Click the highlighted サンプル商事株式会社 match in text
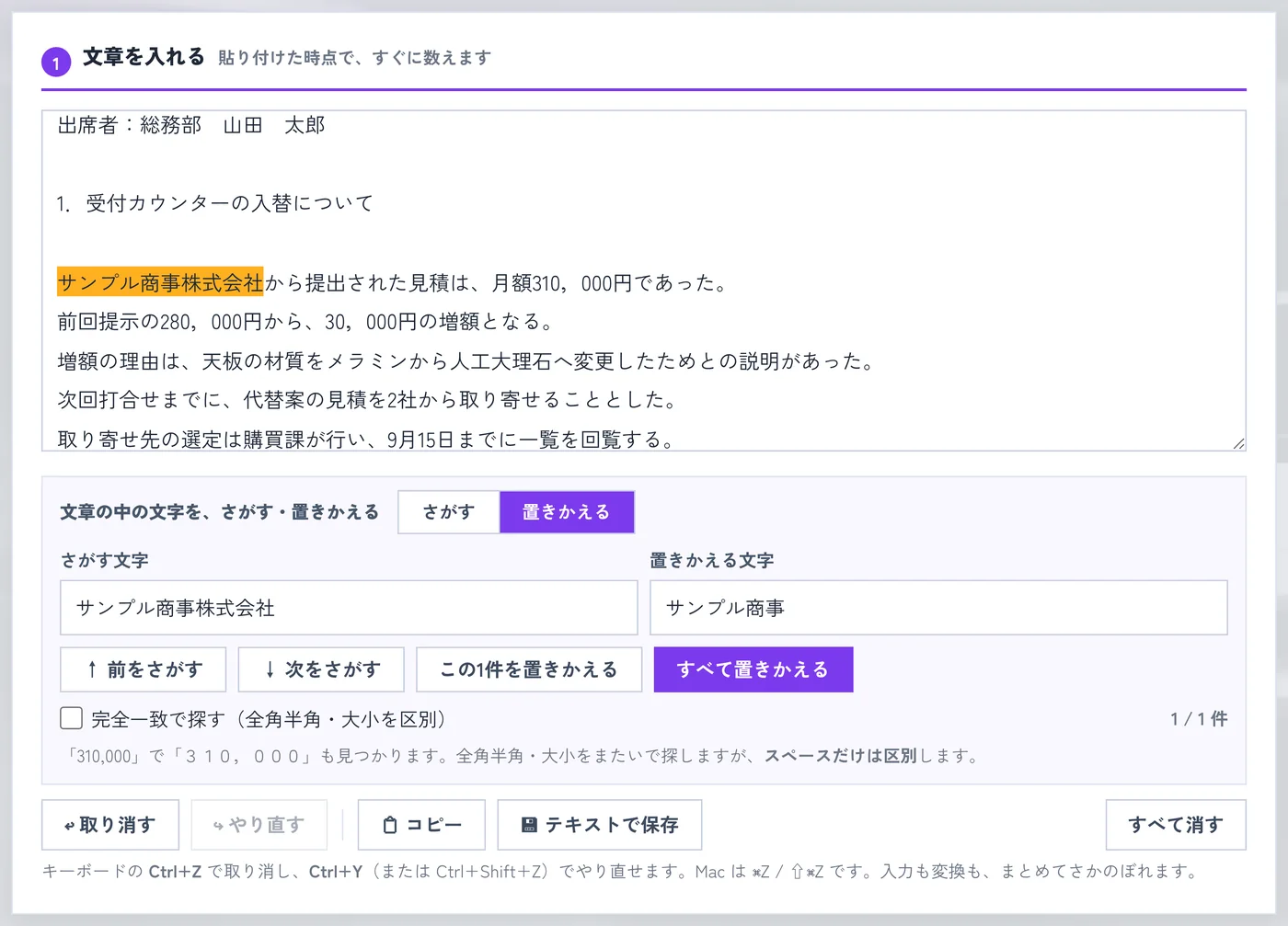 [x=160, y=282]
